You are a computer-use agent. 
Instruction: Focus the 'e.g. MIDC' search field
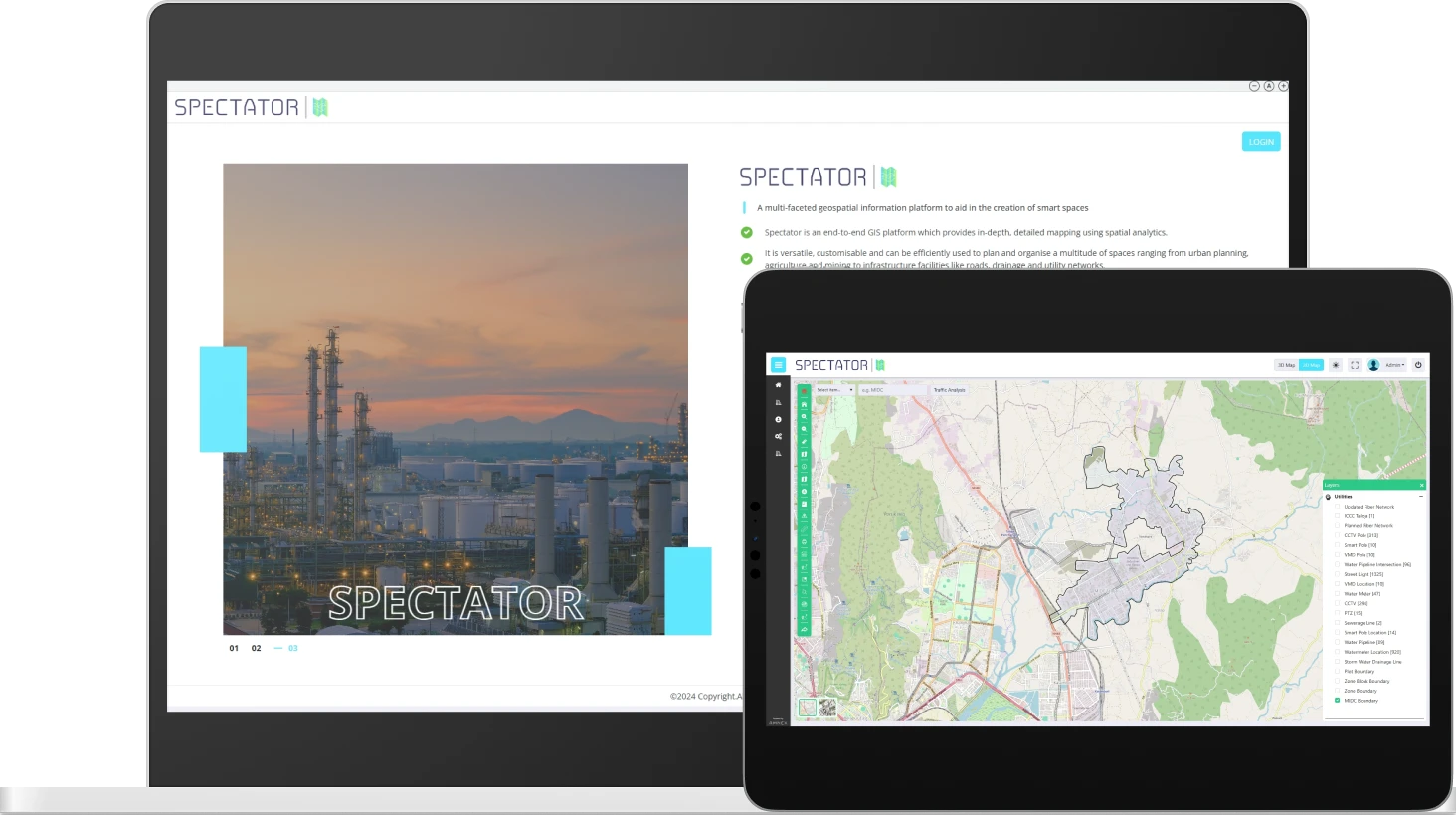pos(891,390)
